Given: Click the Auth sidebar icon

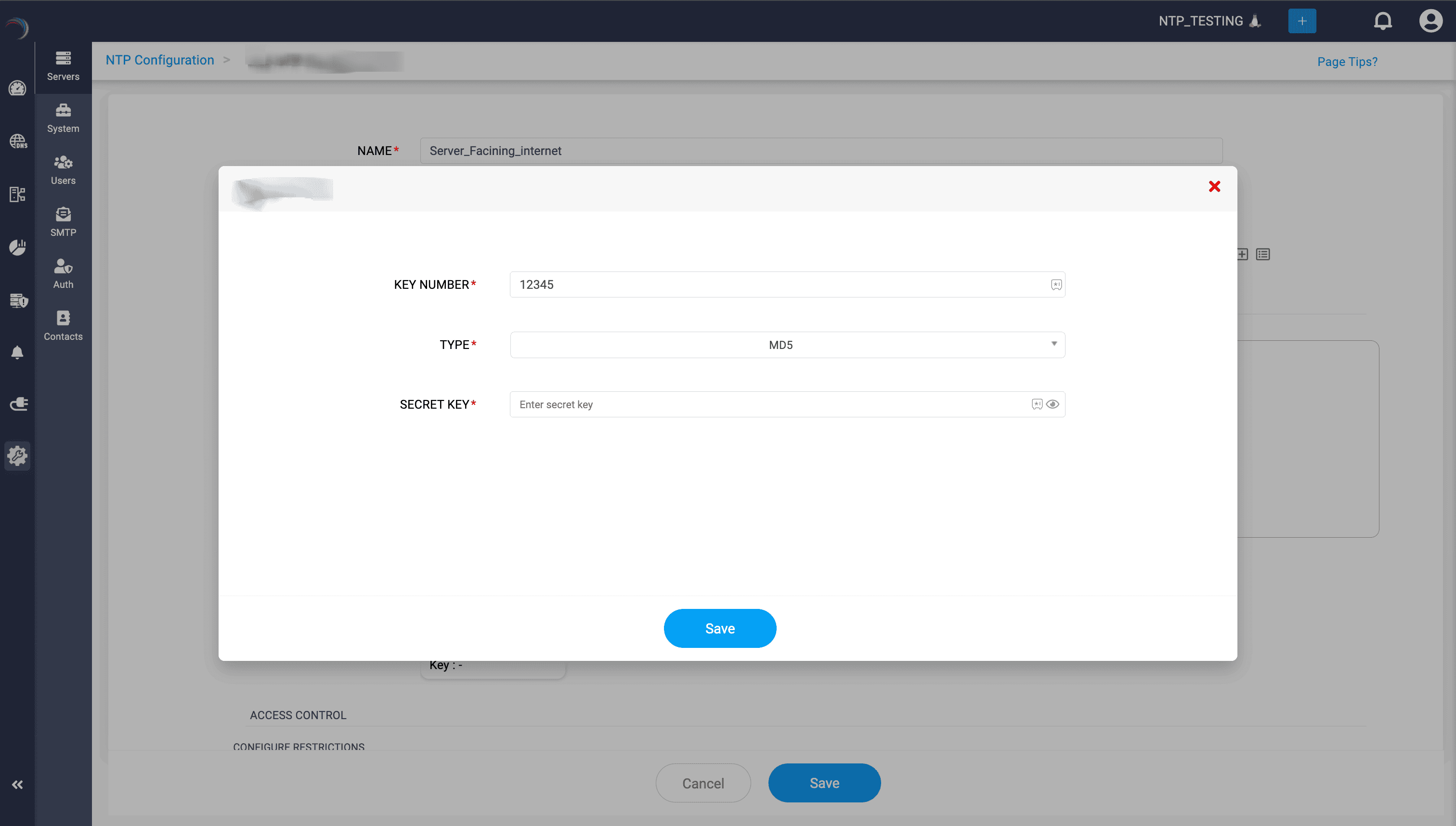Looking at the screenshot, I should pyautogui.click(x=63, y=273).
